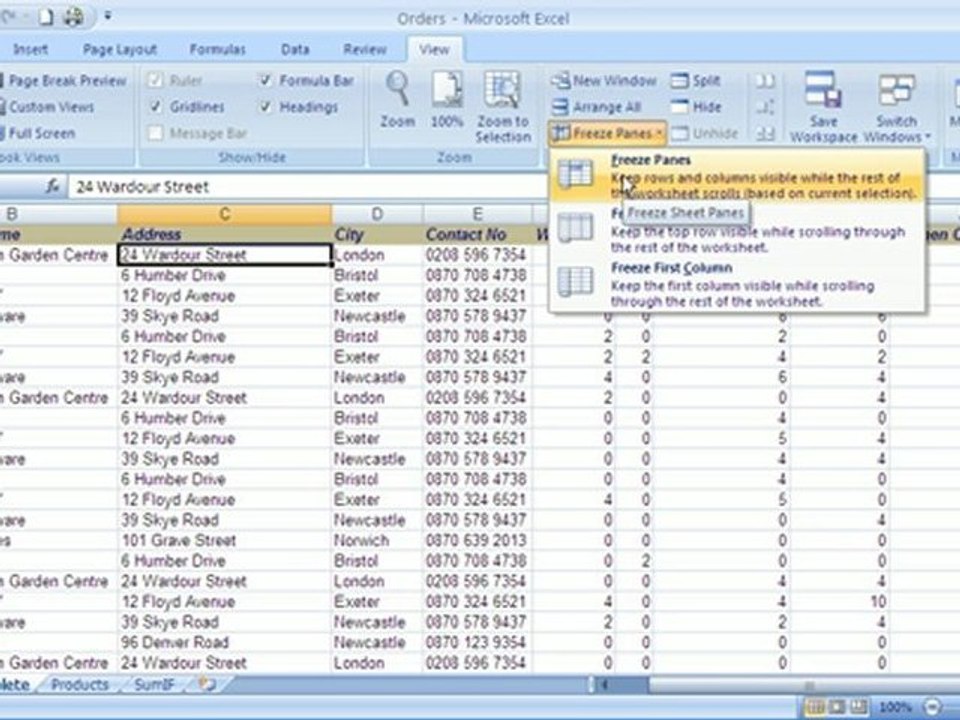Image resolution: width=960 pixels, height=720 pixels.
Task: Click the 0870 639 2013 contact cell
Action: tap(478, 541)
